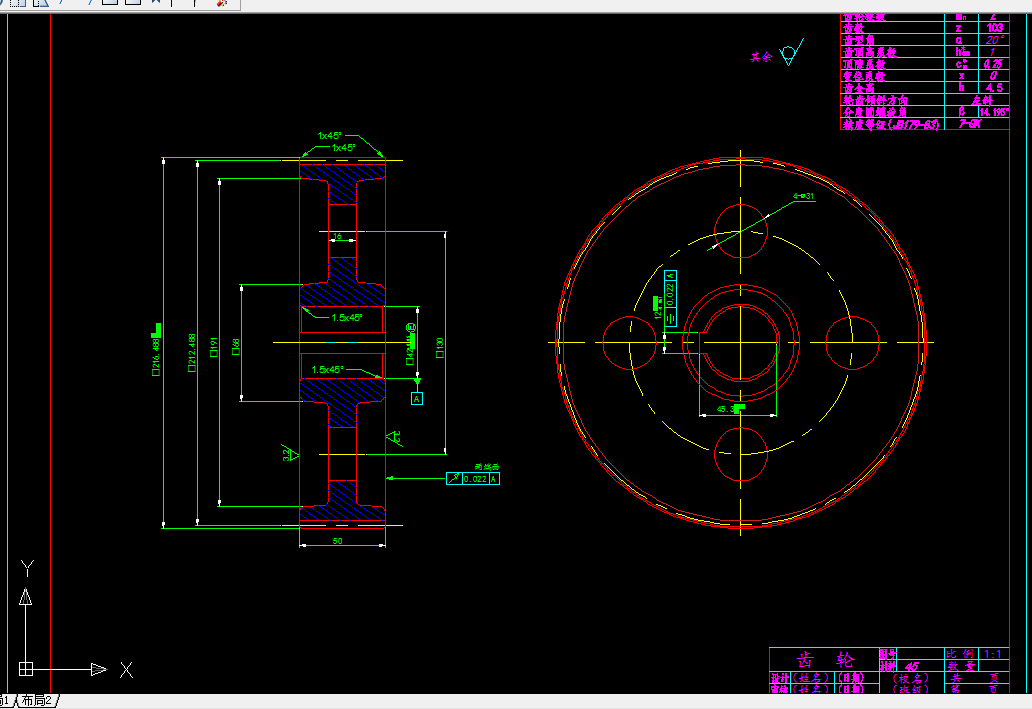Viewport: 1032px width, 709px height.
Task: Select the 4-ø31 hole callout
Action: tap(804, 196)
